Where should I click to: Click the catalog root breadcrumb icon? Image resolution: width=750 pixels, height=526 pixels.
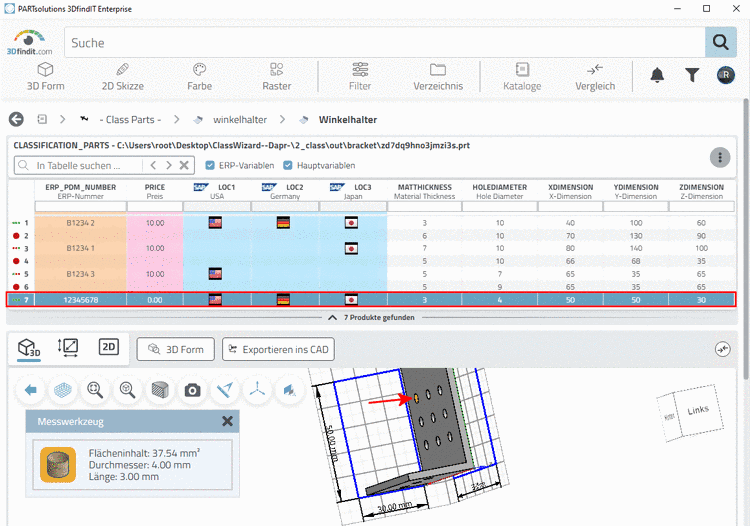42,119
